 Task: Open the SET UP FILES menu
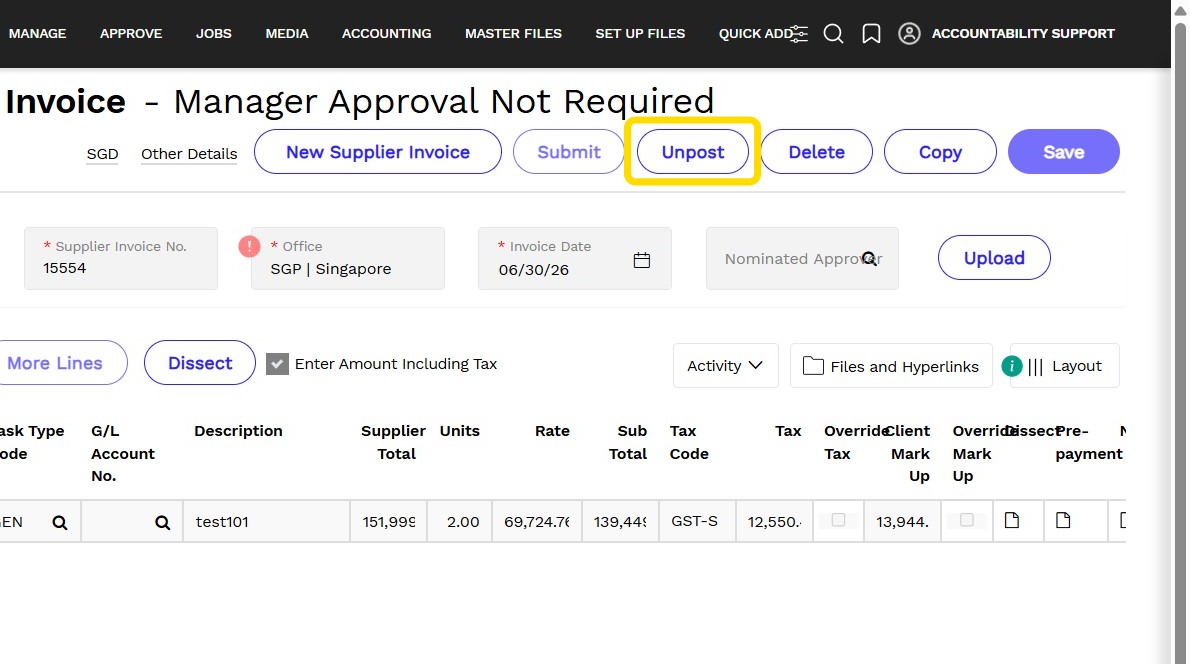(640, 33)
